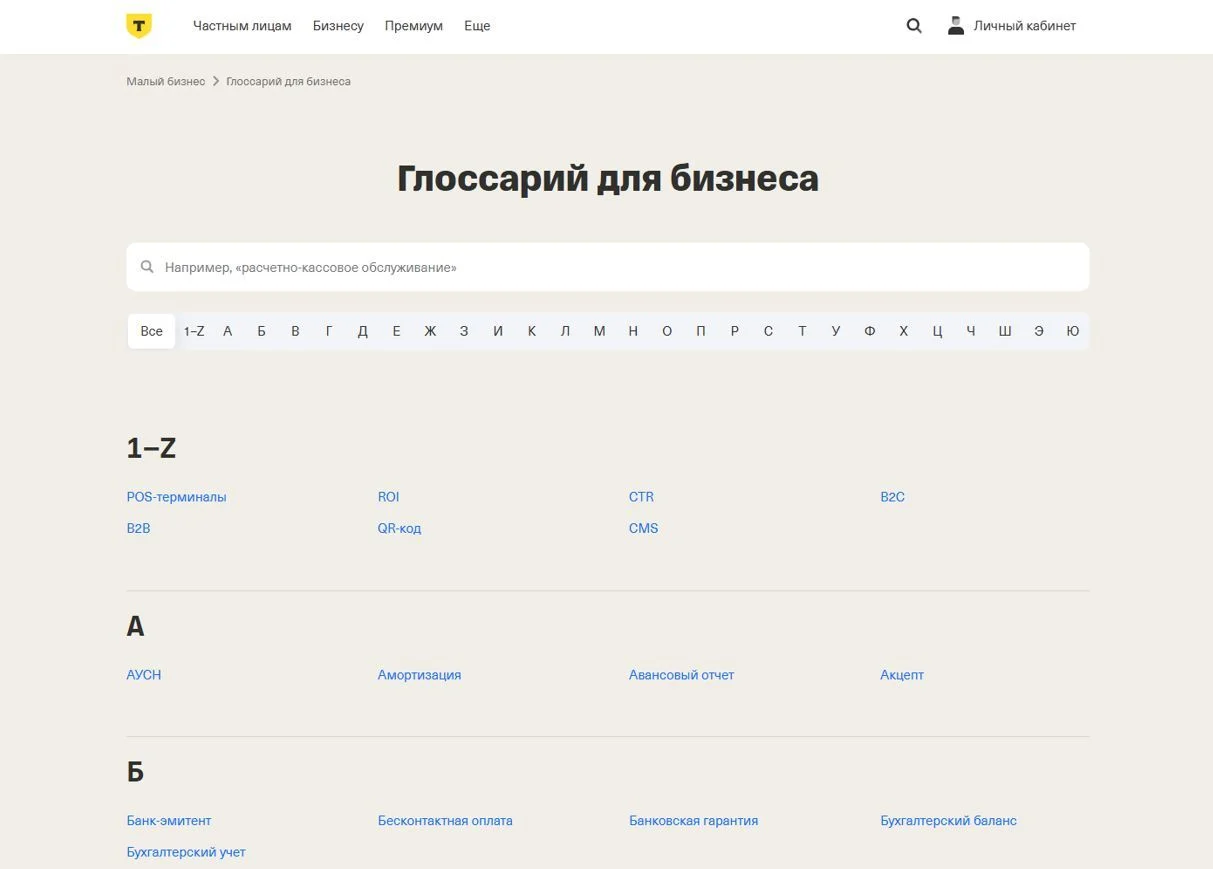
Task: Open the CMS term
Action: 643,528
